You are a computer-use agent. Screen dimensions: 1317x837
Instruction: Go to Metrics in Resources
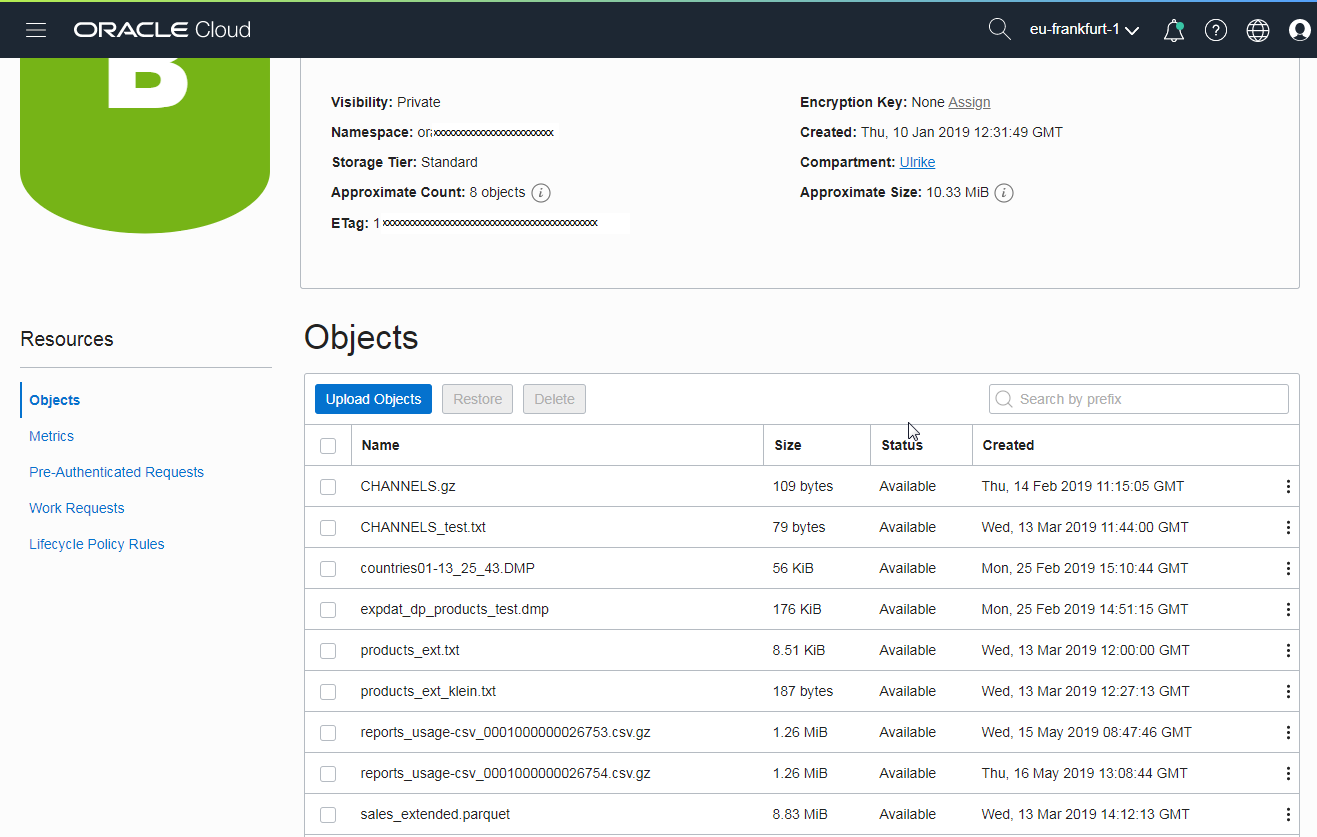click(x=52, y=436)
